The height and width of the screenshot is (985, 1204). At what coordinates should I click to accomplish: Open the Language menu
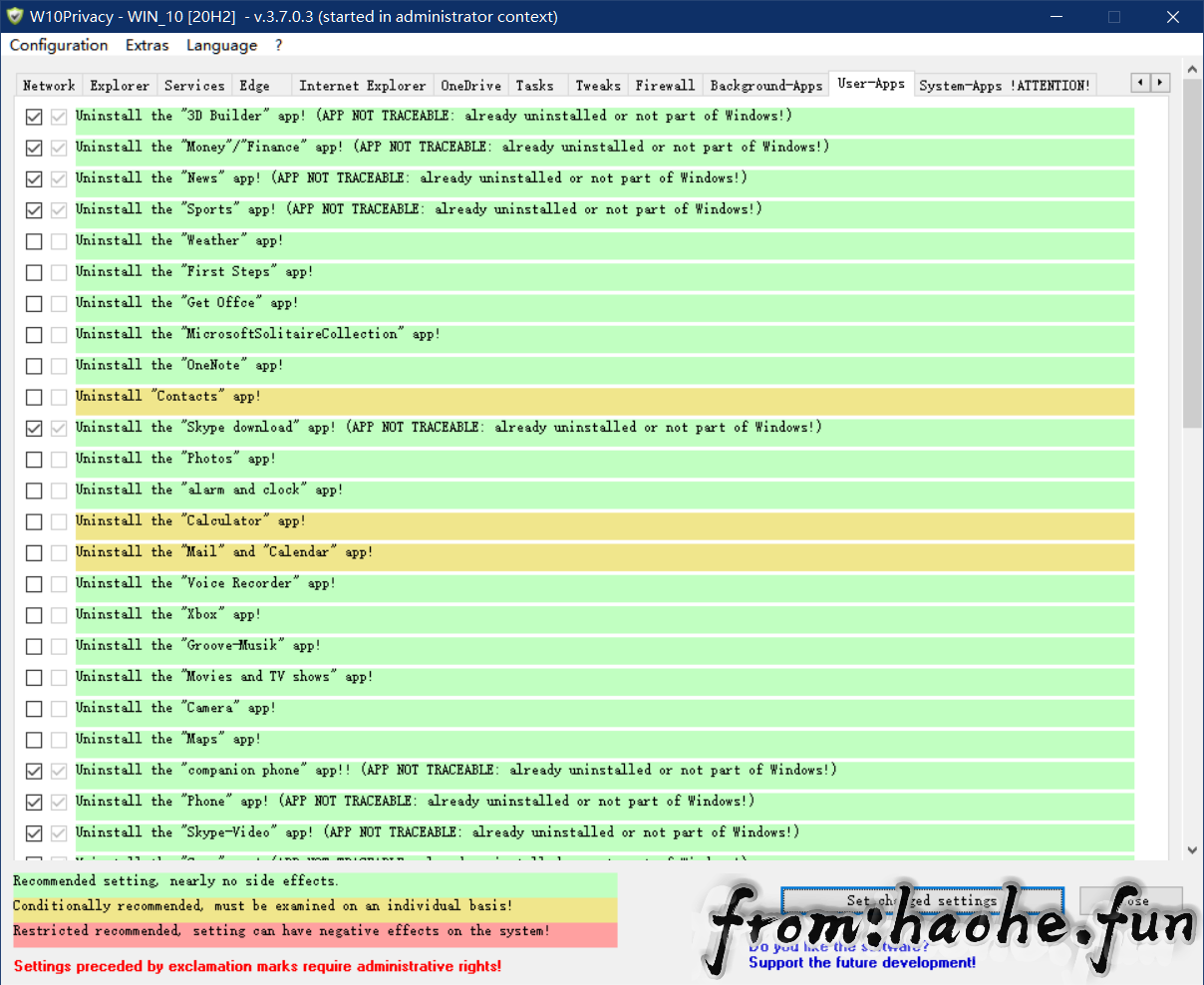pyautogui.click(x=221, y=45)
